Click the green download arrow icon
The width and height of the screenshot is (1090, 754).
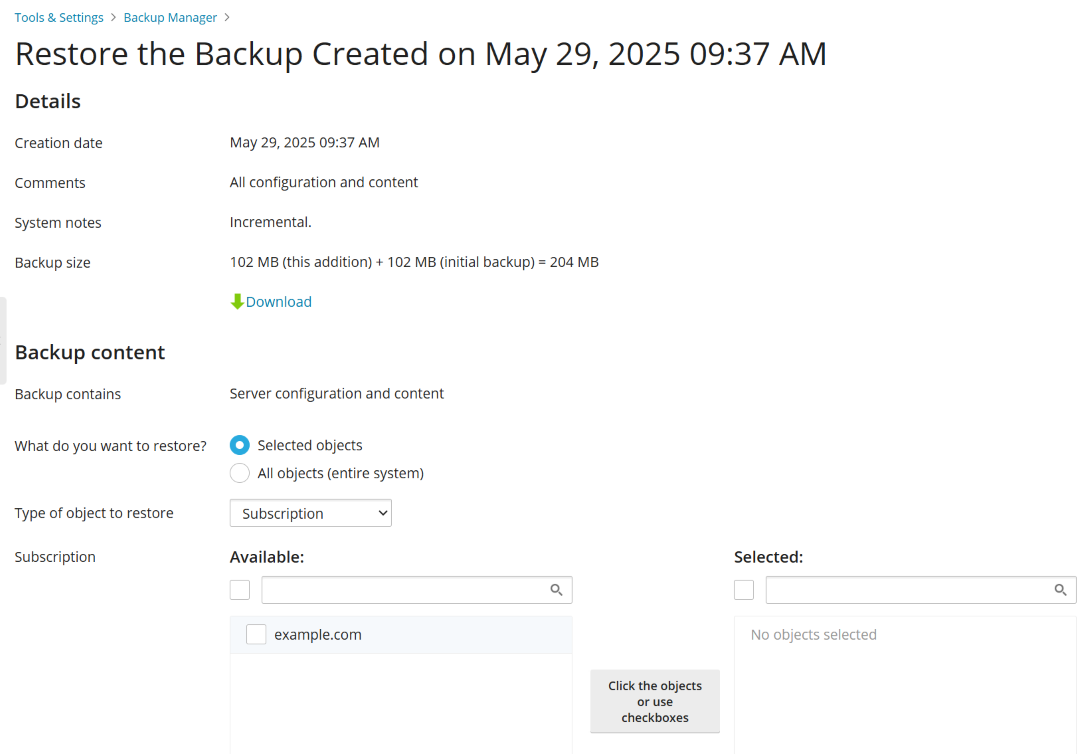(x=237, y=302)
